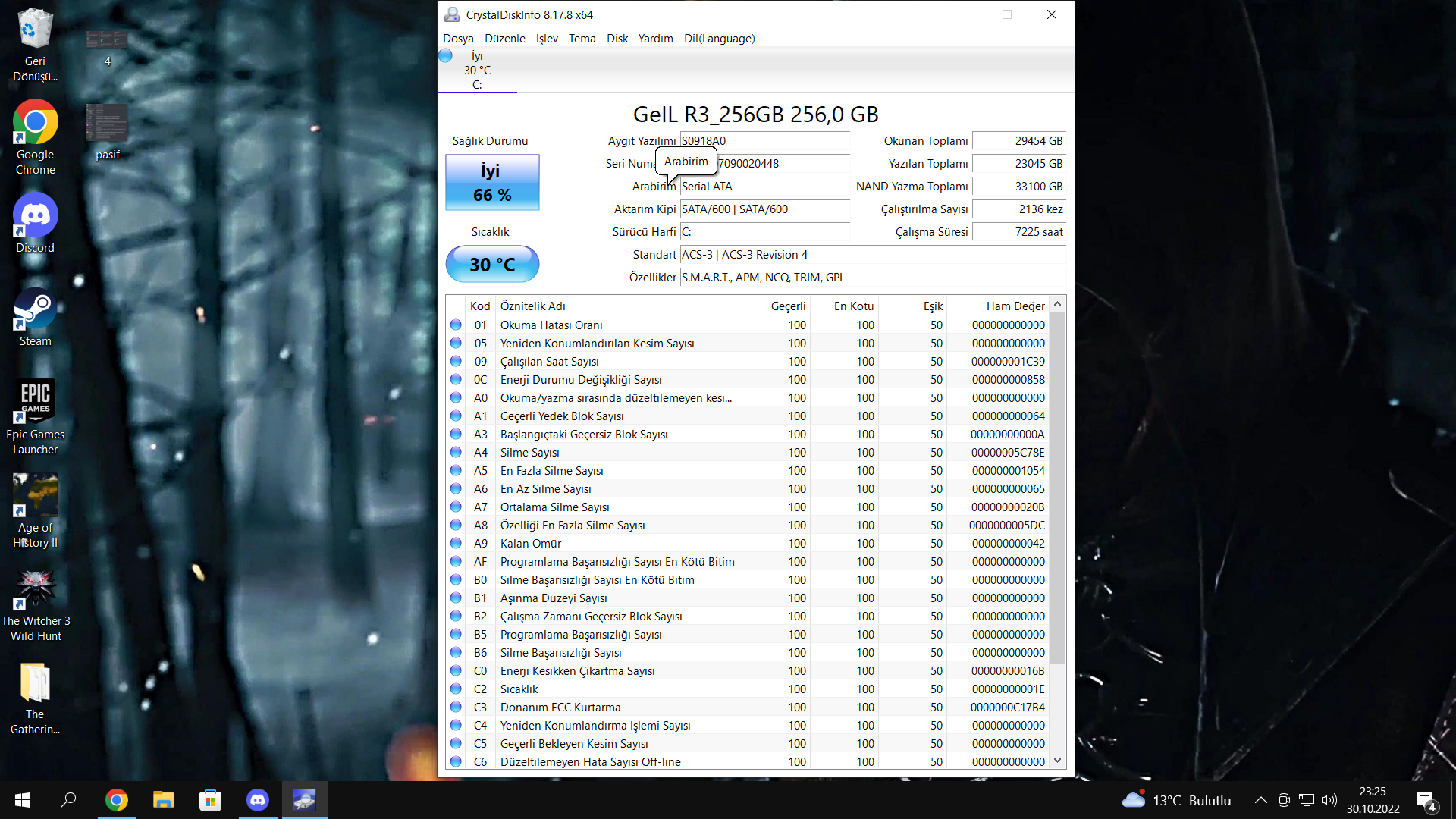Open the Dil(Language) menu

pos(720,39)
